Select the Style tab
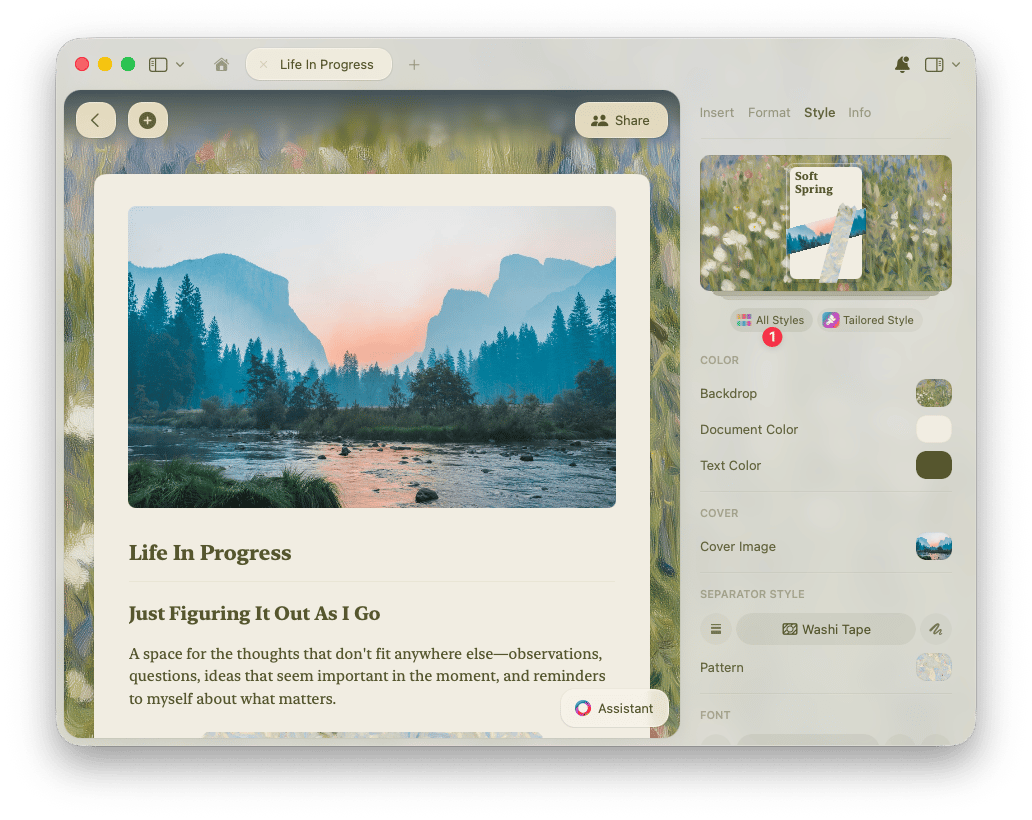The image size is (1032, 820). pyautogui.click(x=819, y=113)
